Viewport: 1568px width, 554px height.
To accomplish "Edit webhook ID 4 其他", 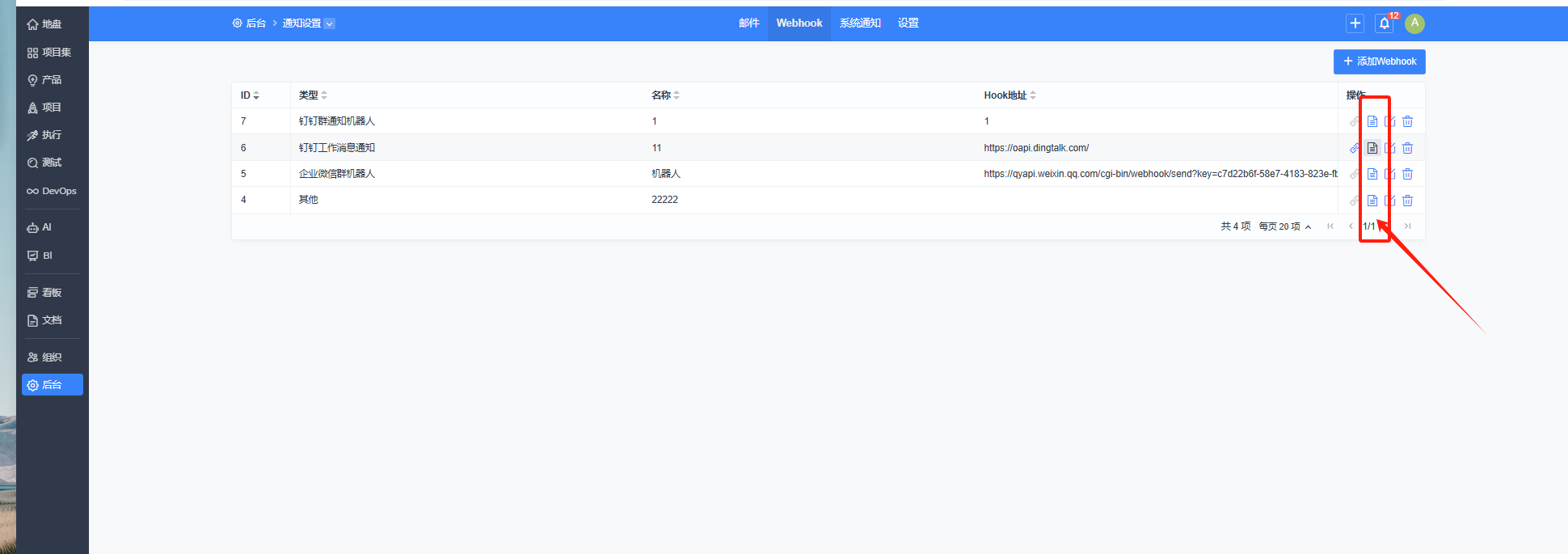I will (x=1390, y=201).
